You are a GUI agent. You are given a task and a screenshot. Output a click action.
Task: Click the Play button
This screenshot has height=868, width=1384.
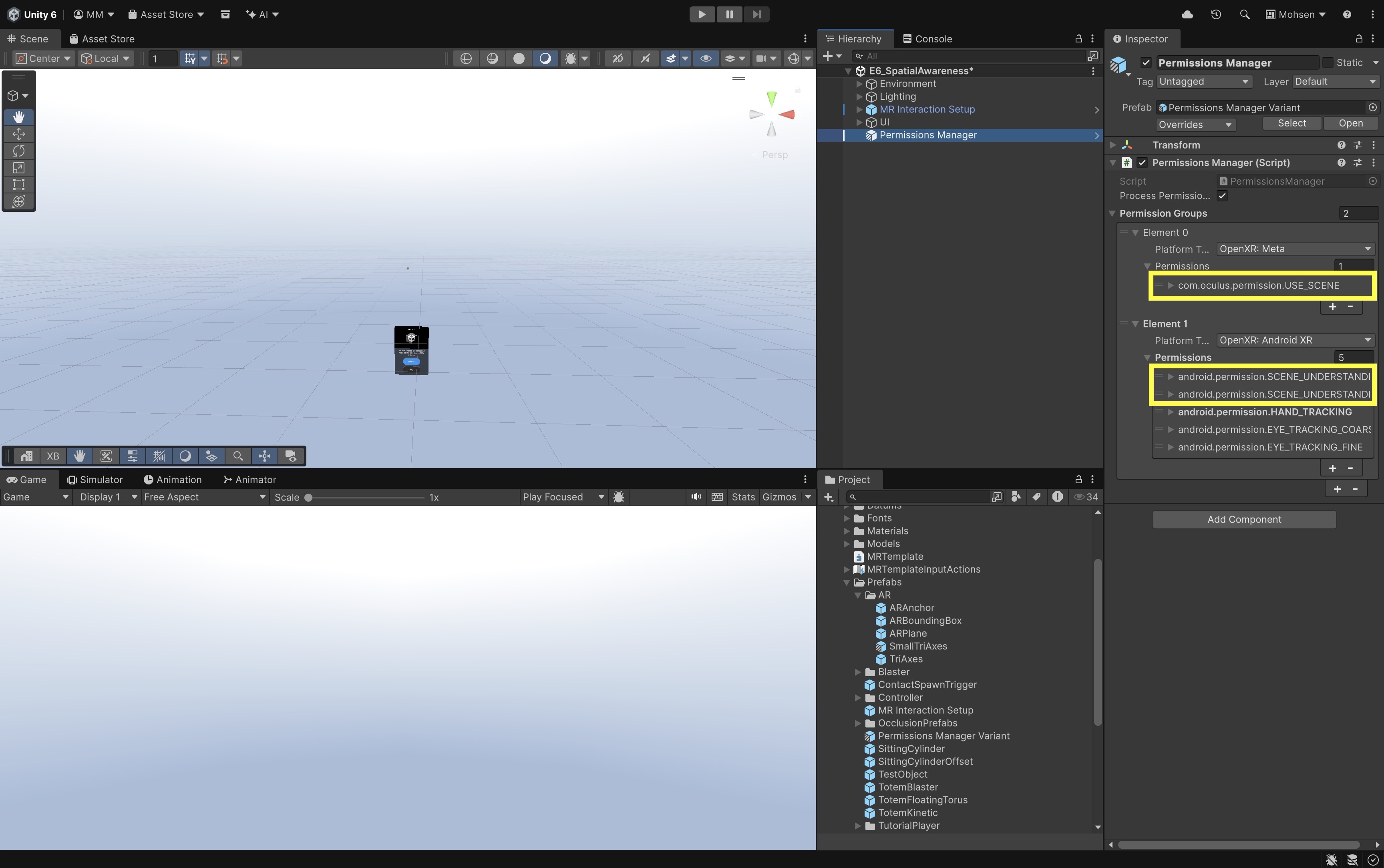click(702, 14)
